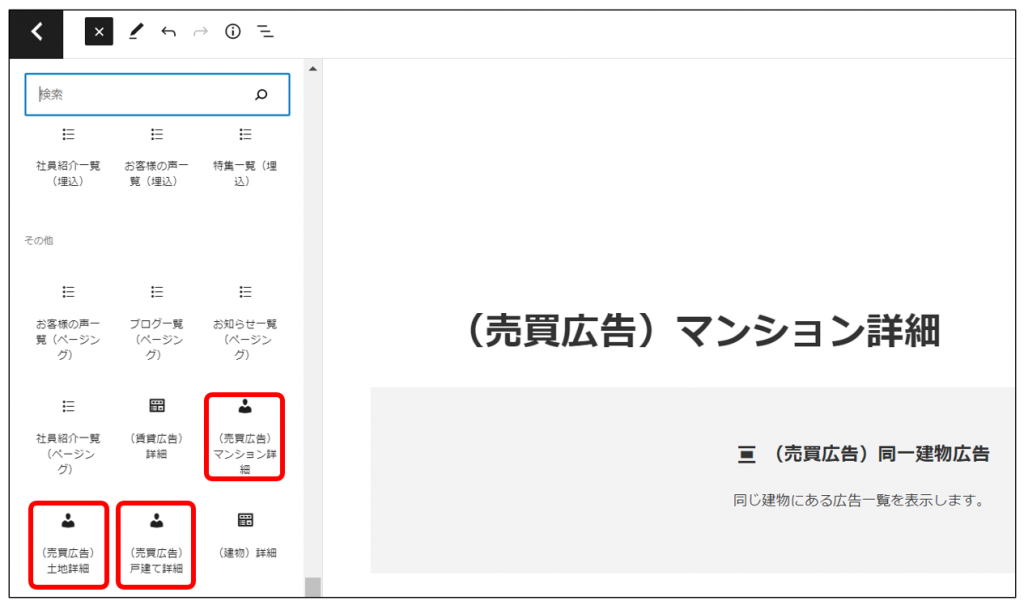Click the search field in block inserter
This screenshot has height=605, width=1024.
(x=140, y=94)
